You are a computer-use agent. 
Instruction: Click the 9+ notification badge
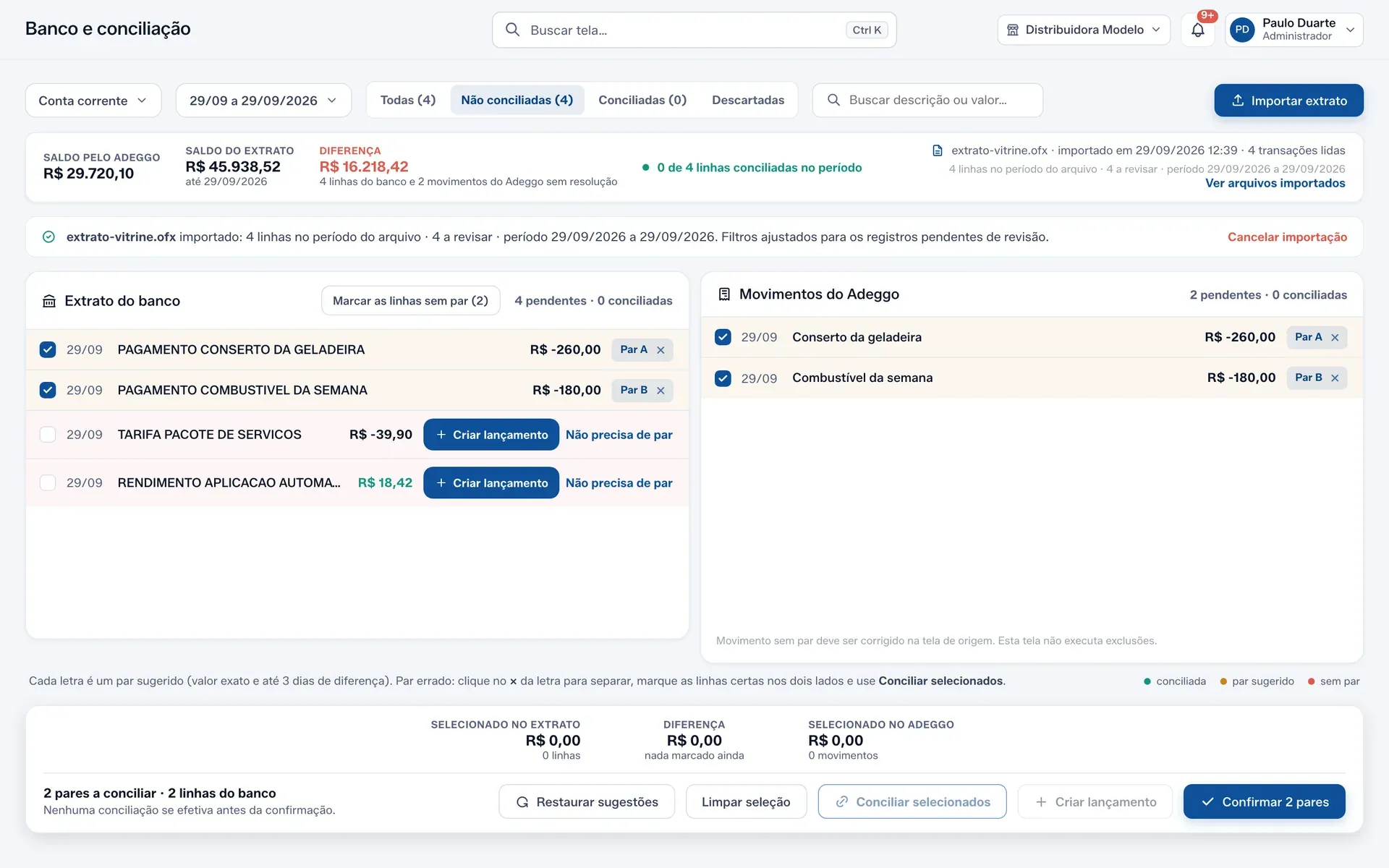1207,16
